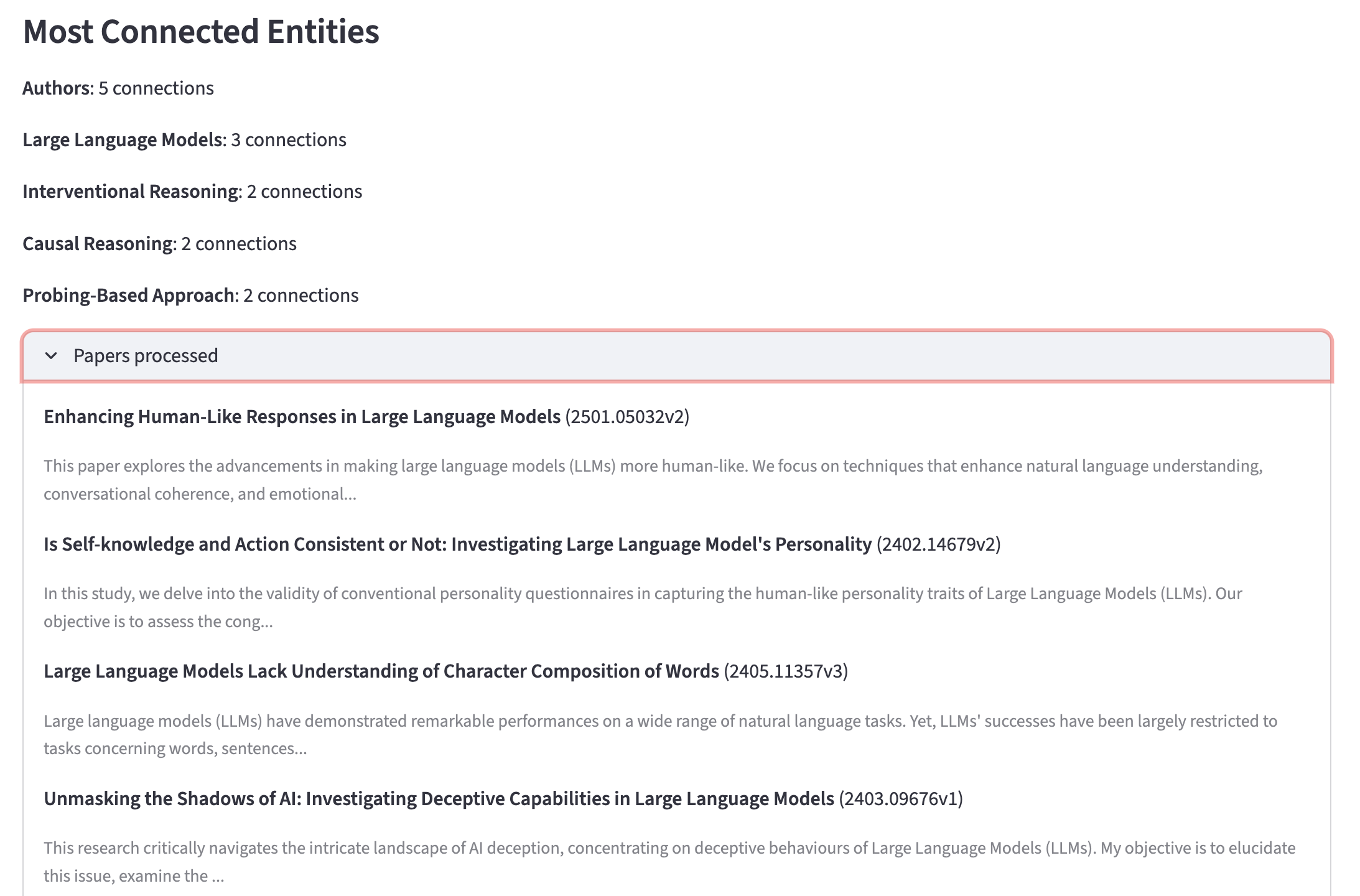Click arXiv ID 2405.11357v3
This screenshot has width=1360, height=896.
tap(786, 671)
